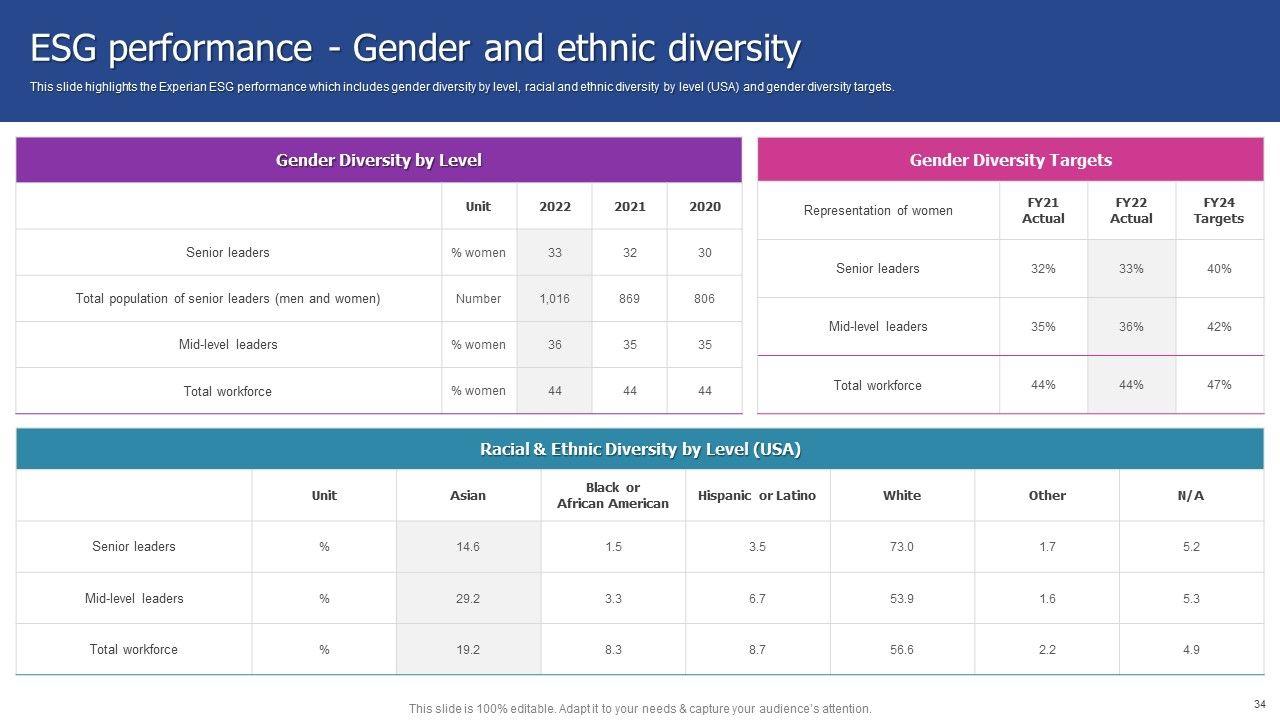Click the FY22 Actual column header
Viewport: 1280px width, 720px height.
[x=1131, y=210]
